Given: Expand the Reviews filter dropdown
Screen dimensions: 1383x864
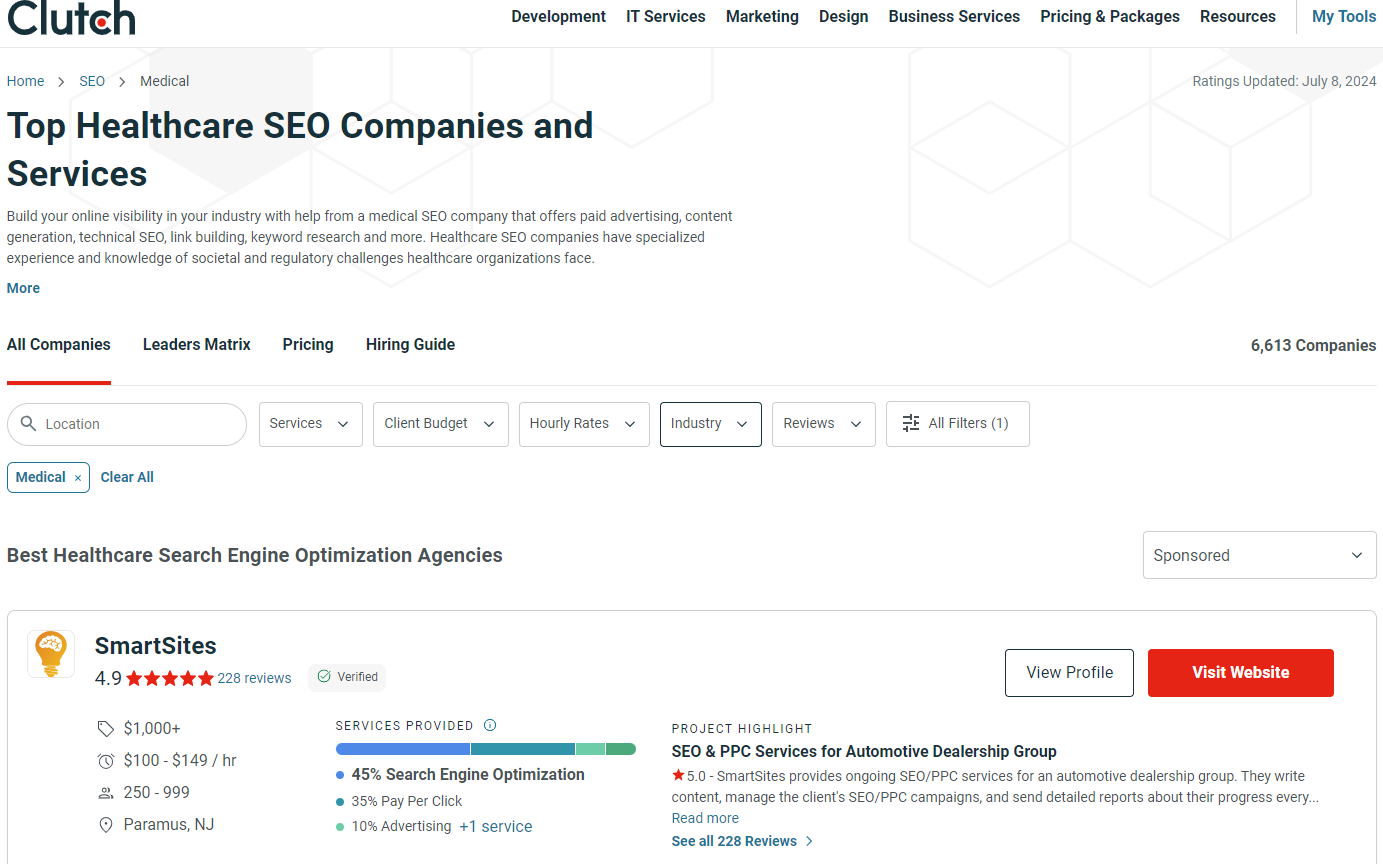Looking at the screenshot, I should pos(824,424).
